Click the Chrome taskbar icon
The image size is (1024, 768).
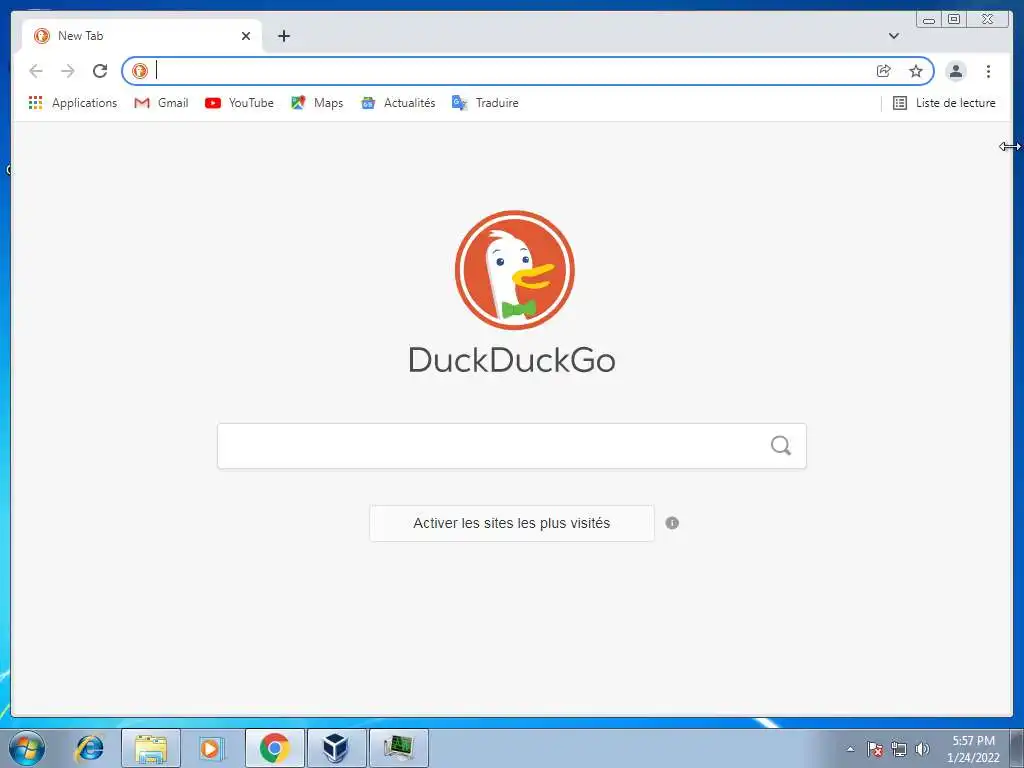[274, 748]
